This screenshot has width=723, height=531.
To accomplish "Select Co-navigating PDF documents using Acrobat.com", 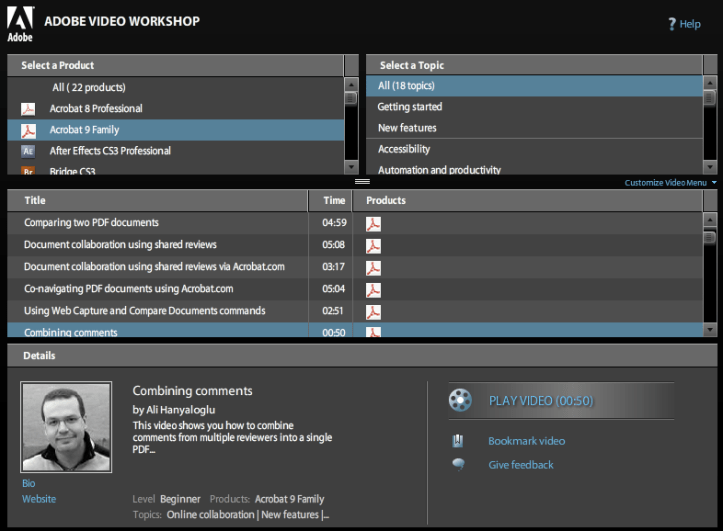I will coord(355,289).
